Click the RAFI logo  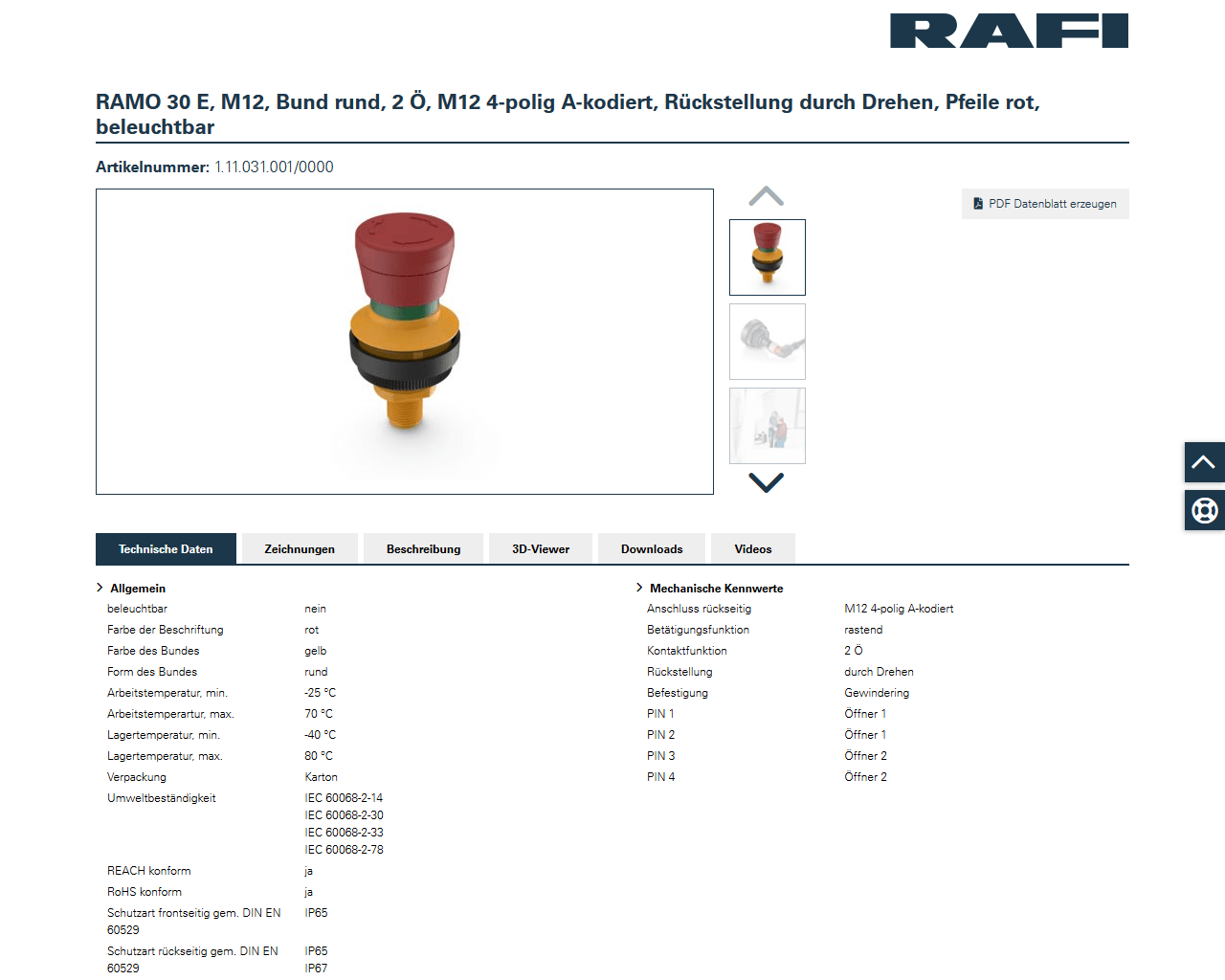click(x=1009, y=31)
